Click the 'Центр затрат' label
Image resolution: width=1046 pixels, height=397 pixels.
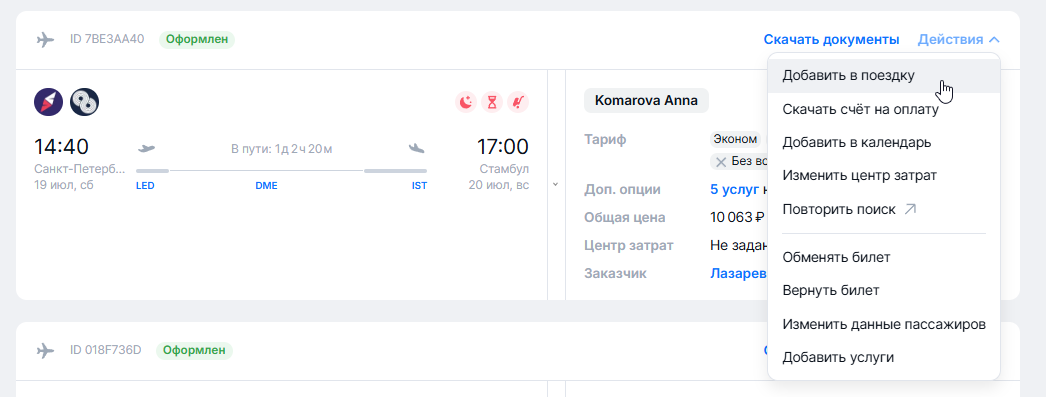coord(628,246)
